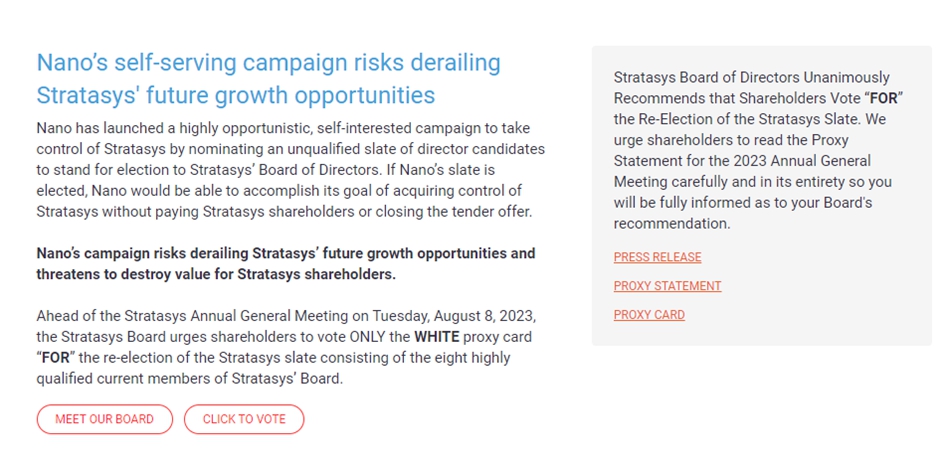Click the heading line "Stratasys' future growth opportunities"
The width and height of the screenshot is (946, 471).
coord(235,95)
